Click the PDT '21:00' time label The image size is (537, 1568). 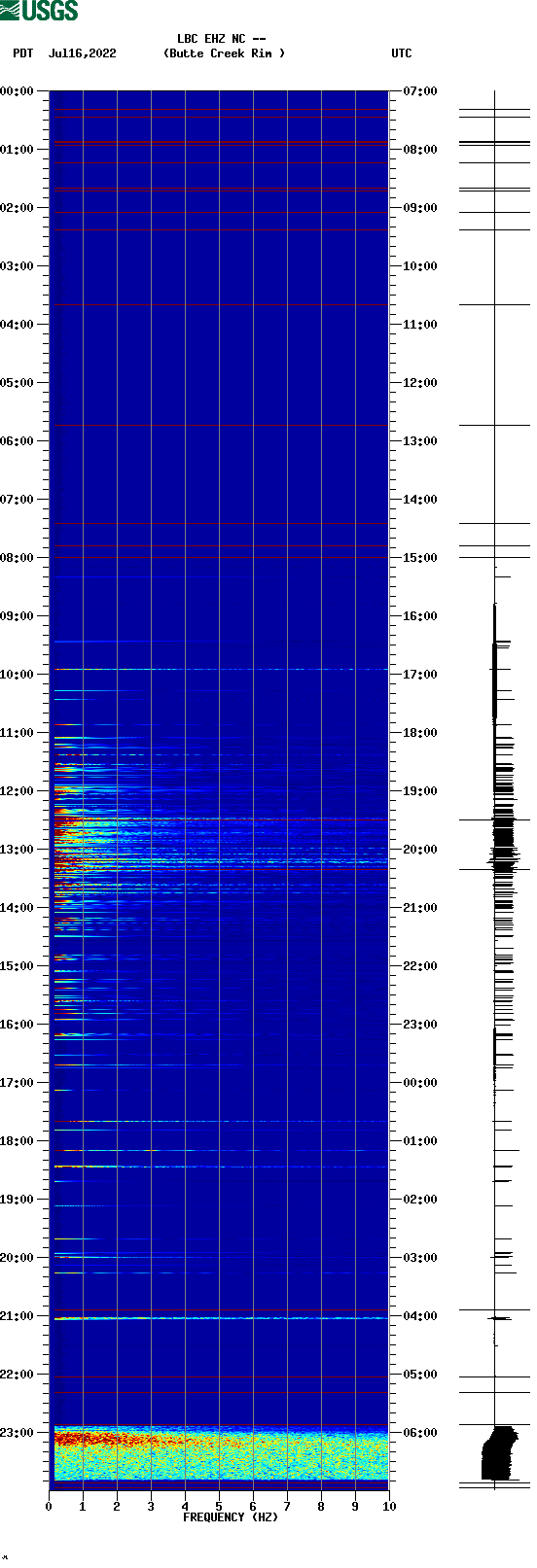click(x=17, y=1316)
